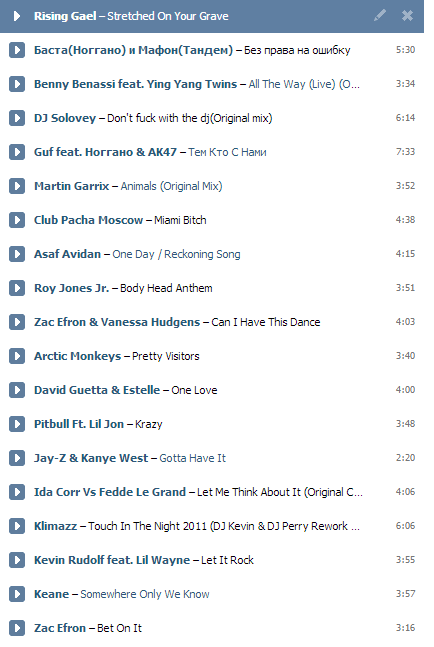This screenshot has height=647, width=434.
Task: Play Arctic Monkeys Pretty Visitors
Action: point(17,356)
